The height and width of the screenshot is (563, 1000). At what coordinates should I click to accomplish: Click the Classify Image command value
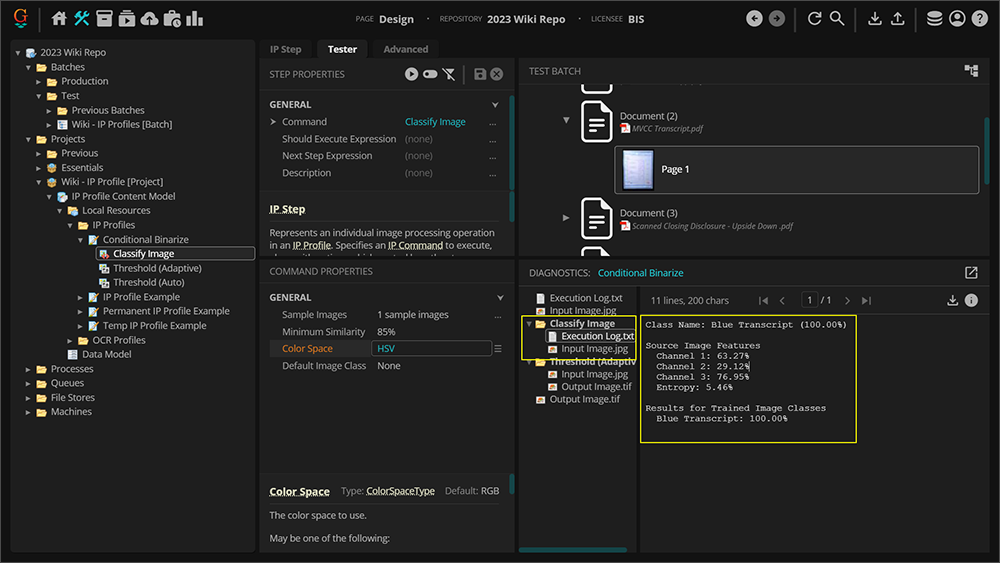435,122
